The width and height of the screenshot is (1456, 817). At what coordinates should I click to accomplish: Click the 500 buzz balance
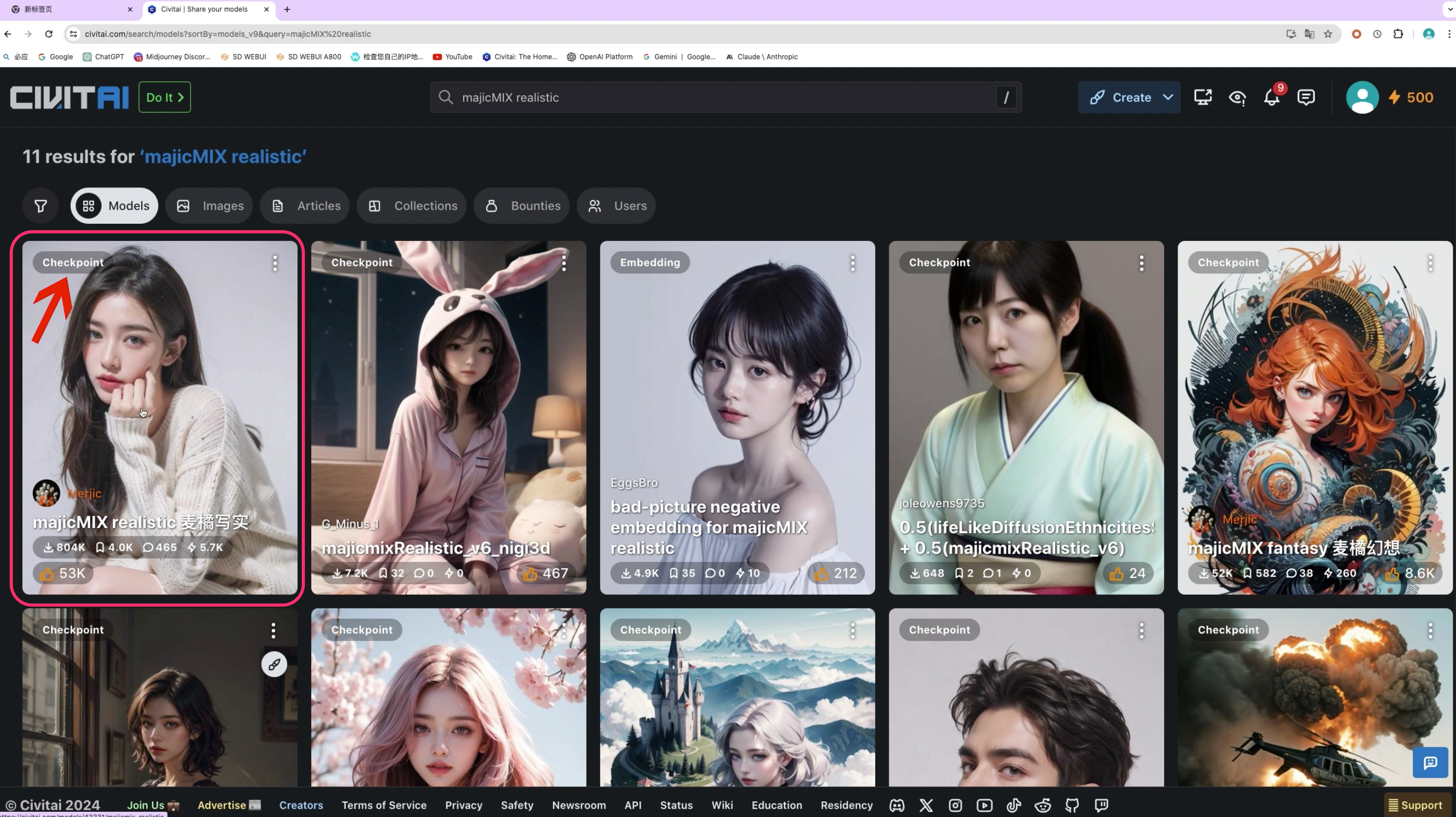[x=1411, y=97]
